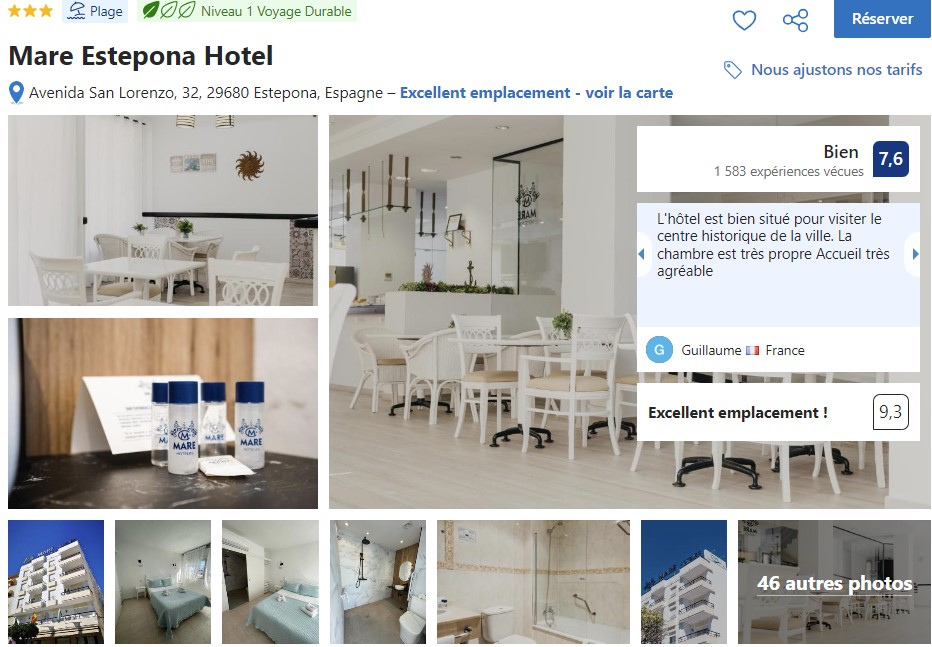Click Guillaume's reviewer avatar
Image resolution: width=932 pixels, height=647 pixels.
[659, 350]
